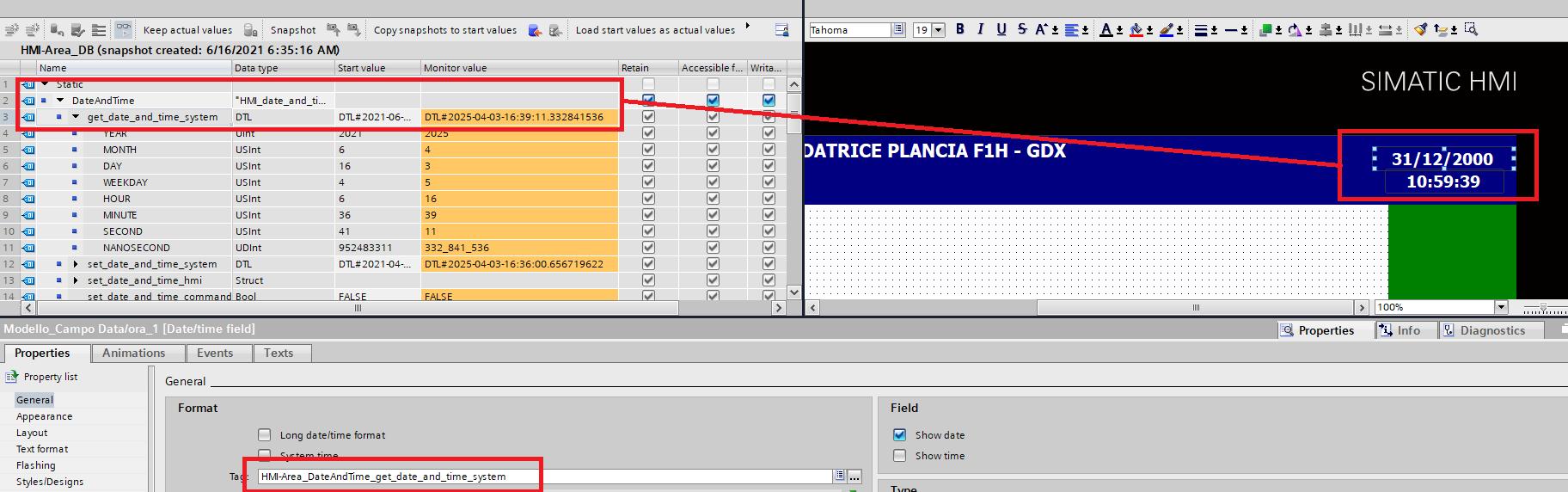Screen dimensions: 1568x492
Task: Click the tag list icon beside the Tag field
Action: point(839,476)
